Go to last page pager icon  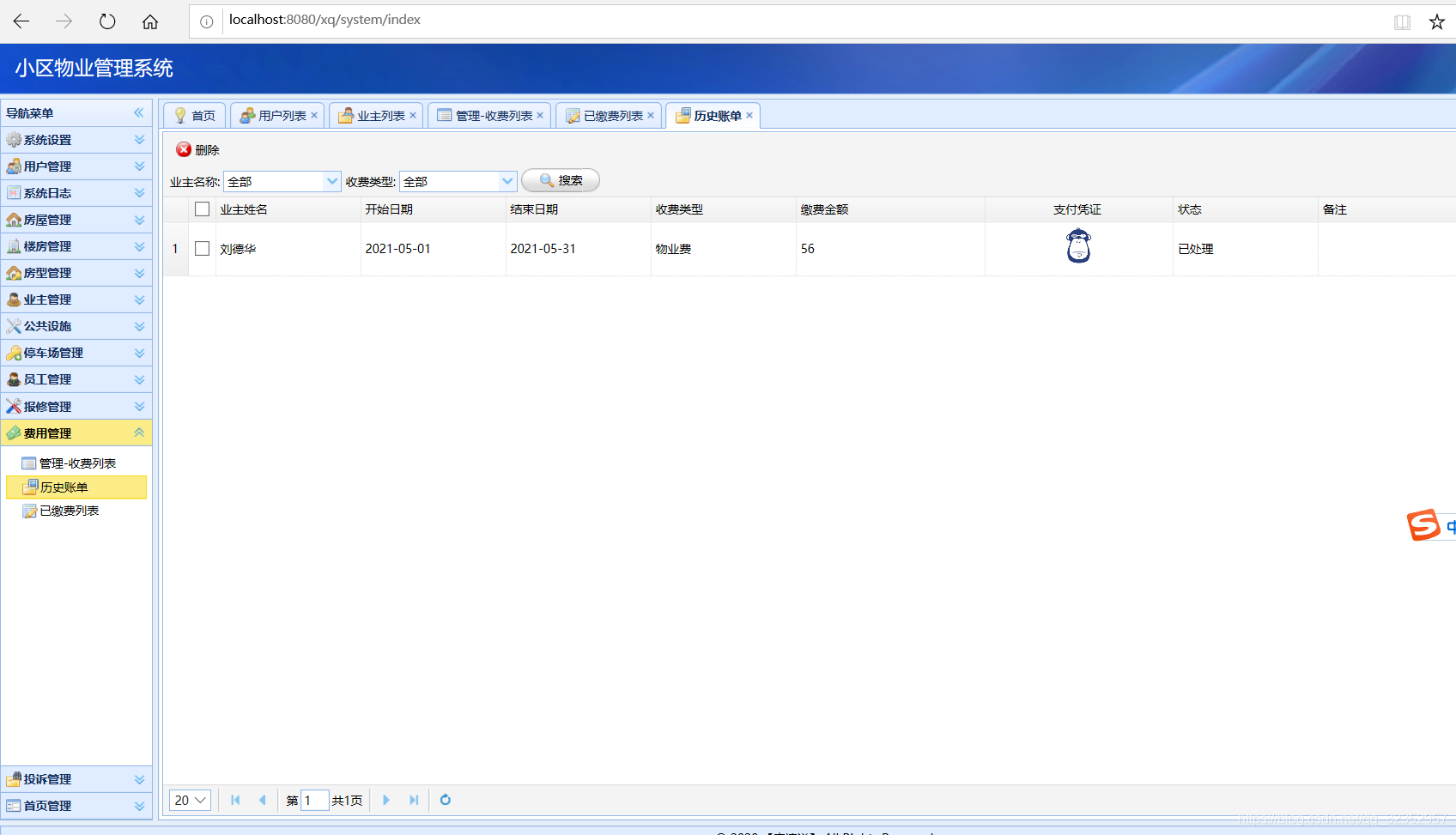pos(414,800)
